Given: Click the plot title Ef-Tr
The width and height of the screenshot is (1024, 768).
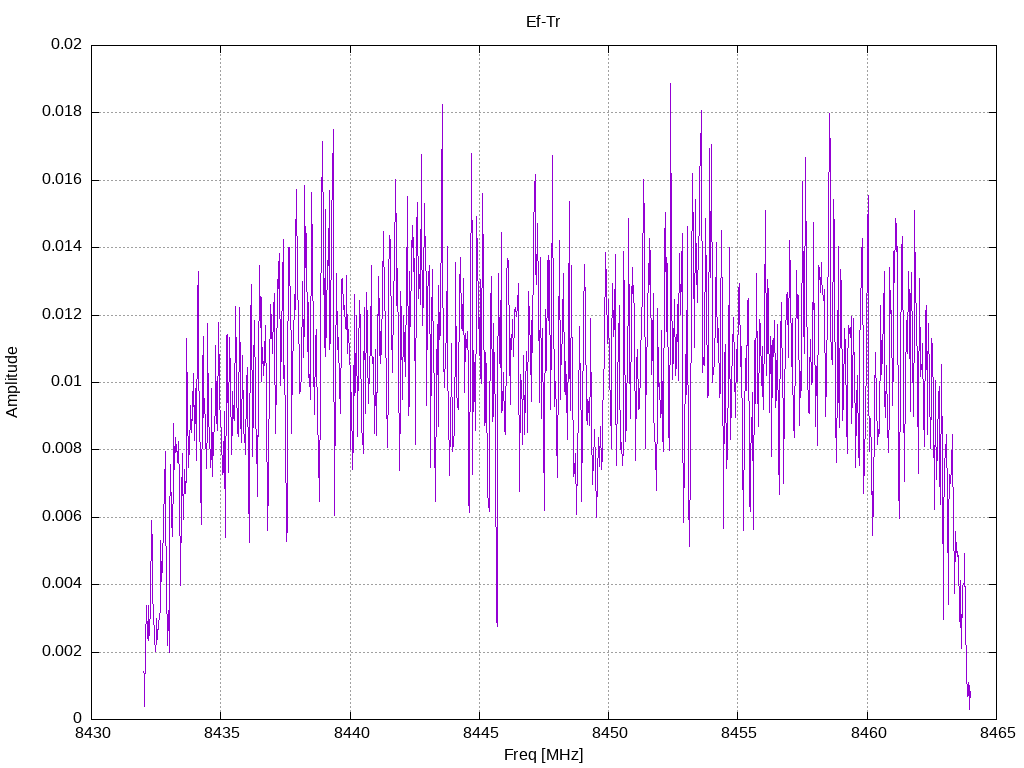Looking at the screenshot, I should (543, 22).
